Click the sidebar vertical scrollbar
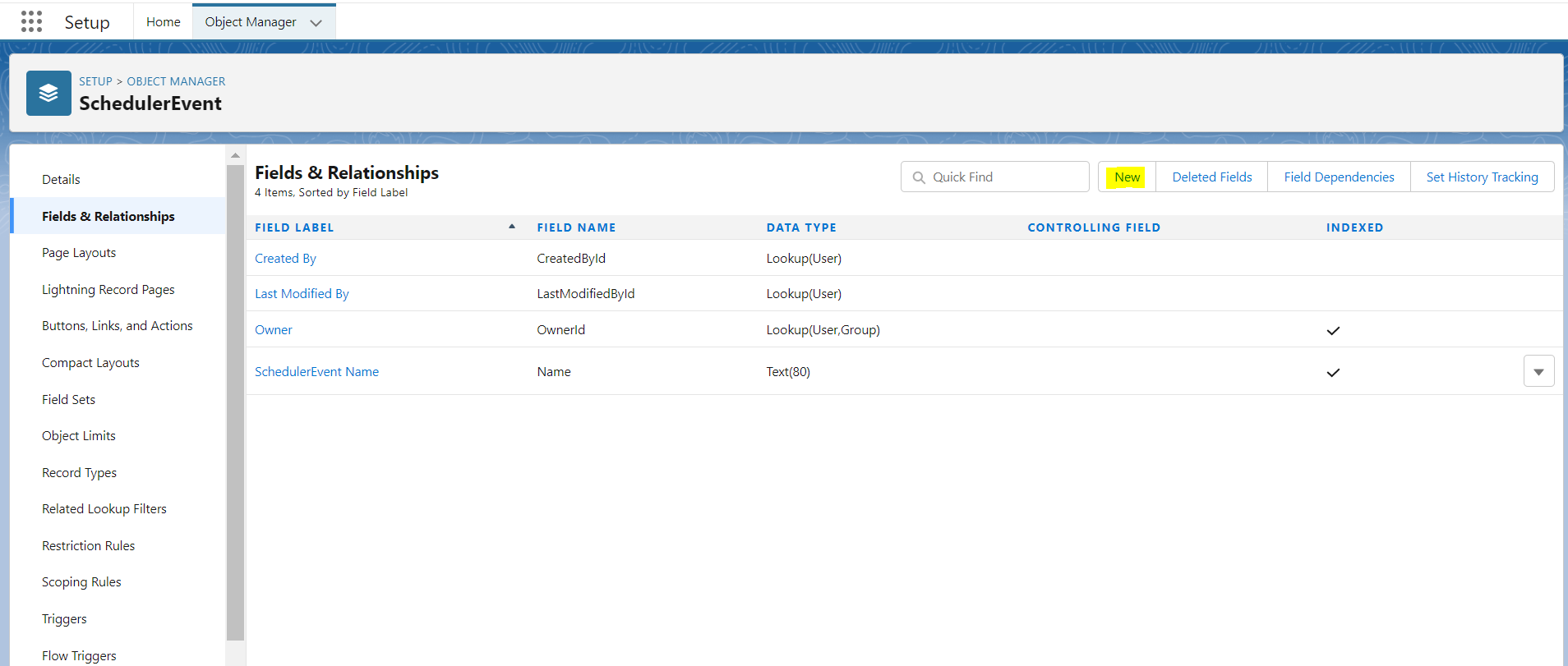The width and height of the screenshot is (1568, 666). point(235,402)
